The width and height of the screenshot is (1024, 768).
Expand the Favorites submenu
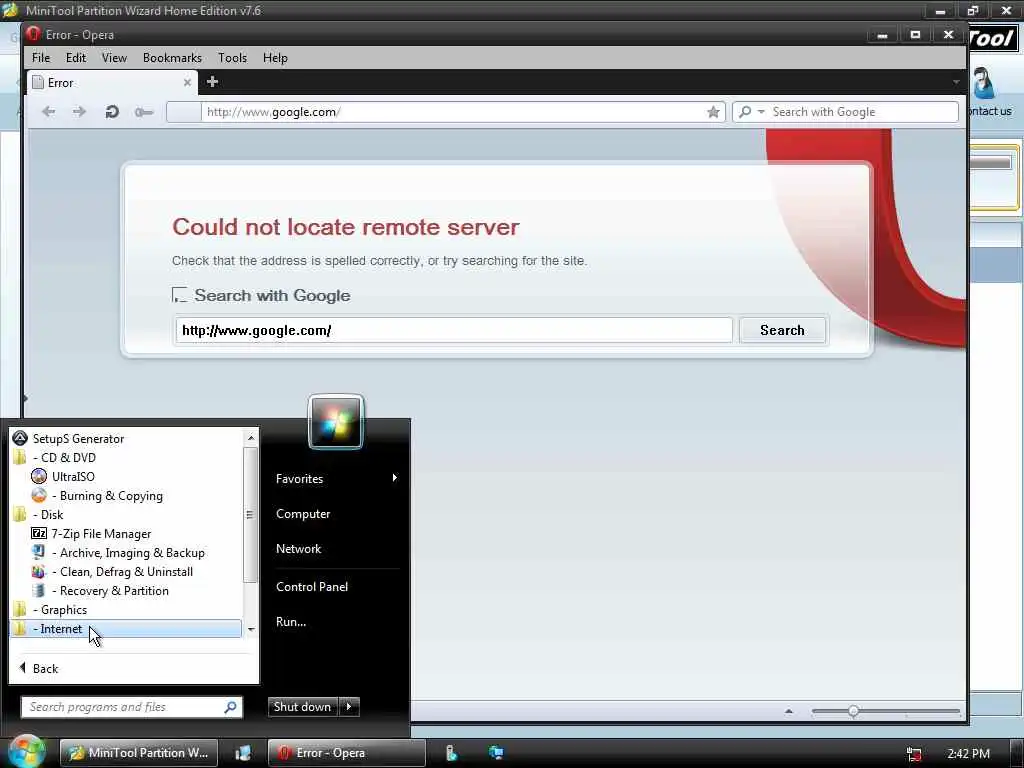(x=336, y=479)
